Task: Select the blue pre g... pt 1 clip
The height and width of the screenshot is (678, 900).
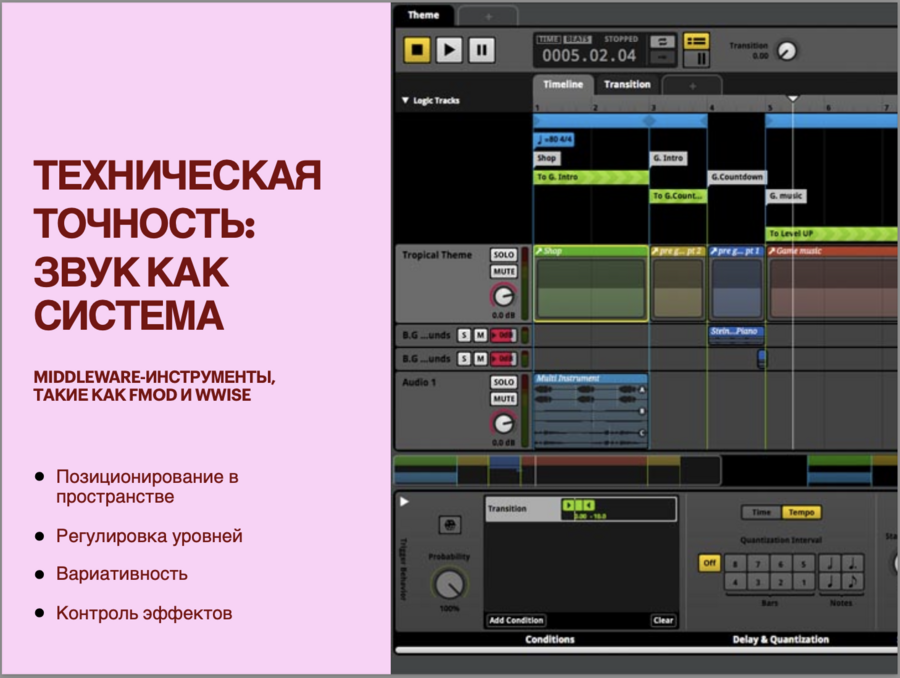Action: click(736, 284)
